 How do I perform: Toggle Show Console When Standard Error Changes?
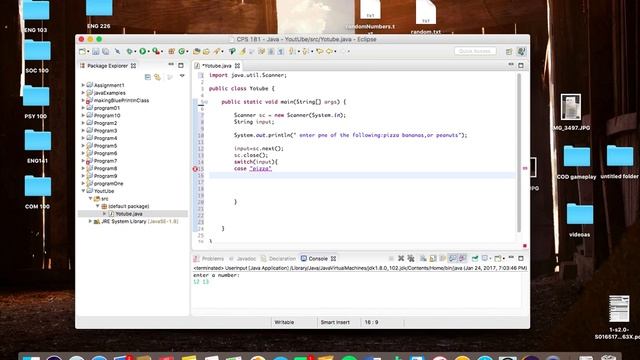(x=462, y=258)
